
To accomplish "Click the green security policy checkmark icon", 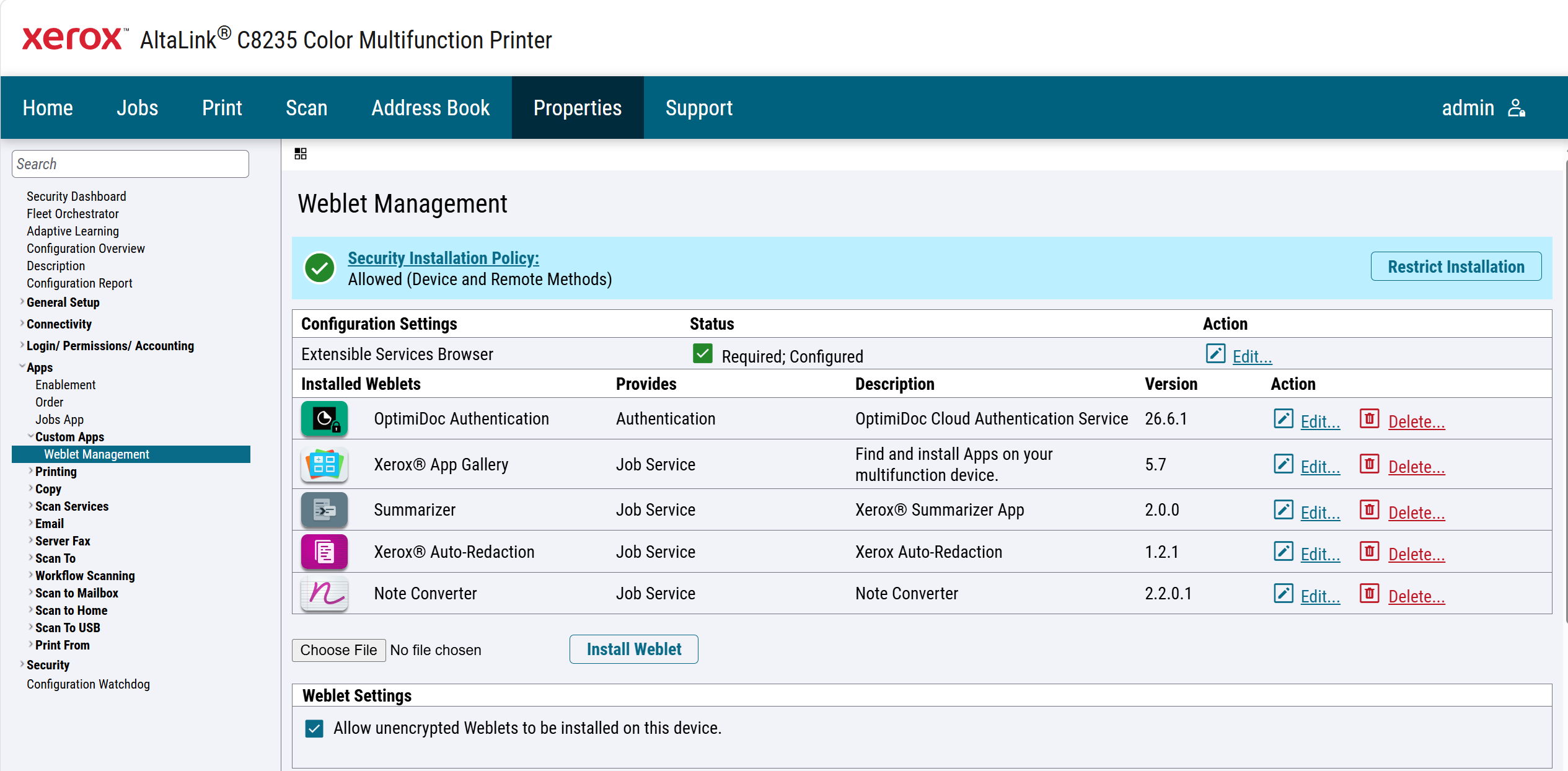I will 320,268.
